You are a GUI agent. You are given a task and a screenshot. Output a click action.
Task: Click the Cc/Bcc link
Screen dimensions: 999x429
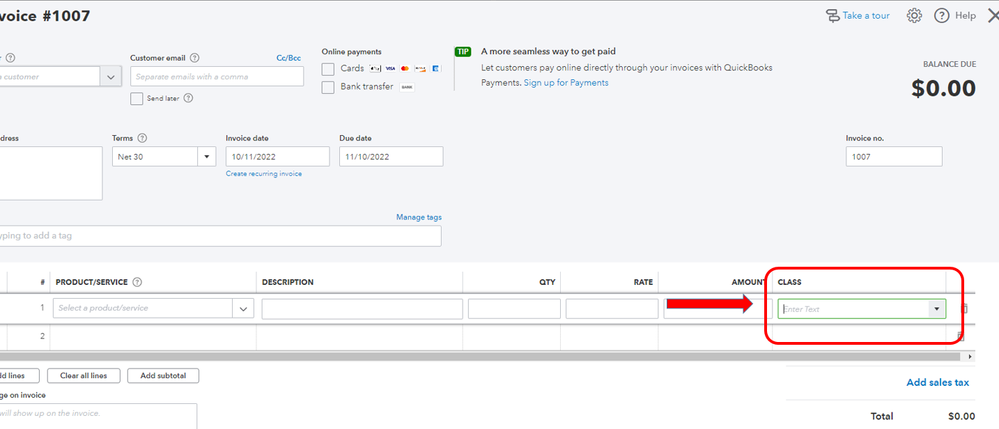point(289,58)
